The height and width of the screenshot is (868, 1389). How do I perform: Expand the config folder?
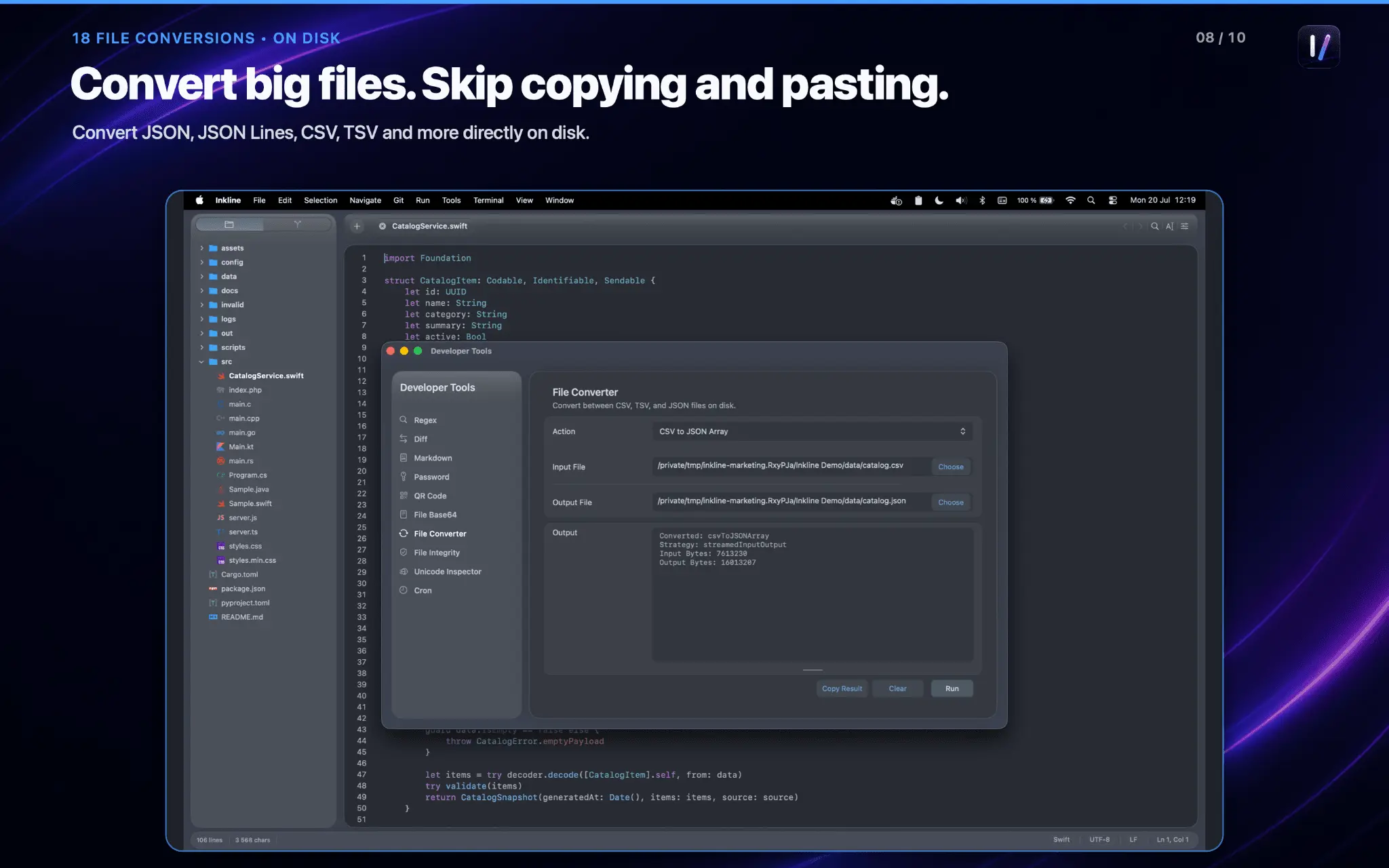(201, 262)
